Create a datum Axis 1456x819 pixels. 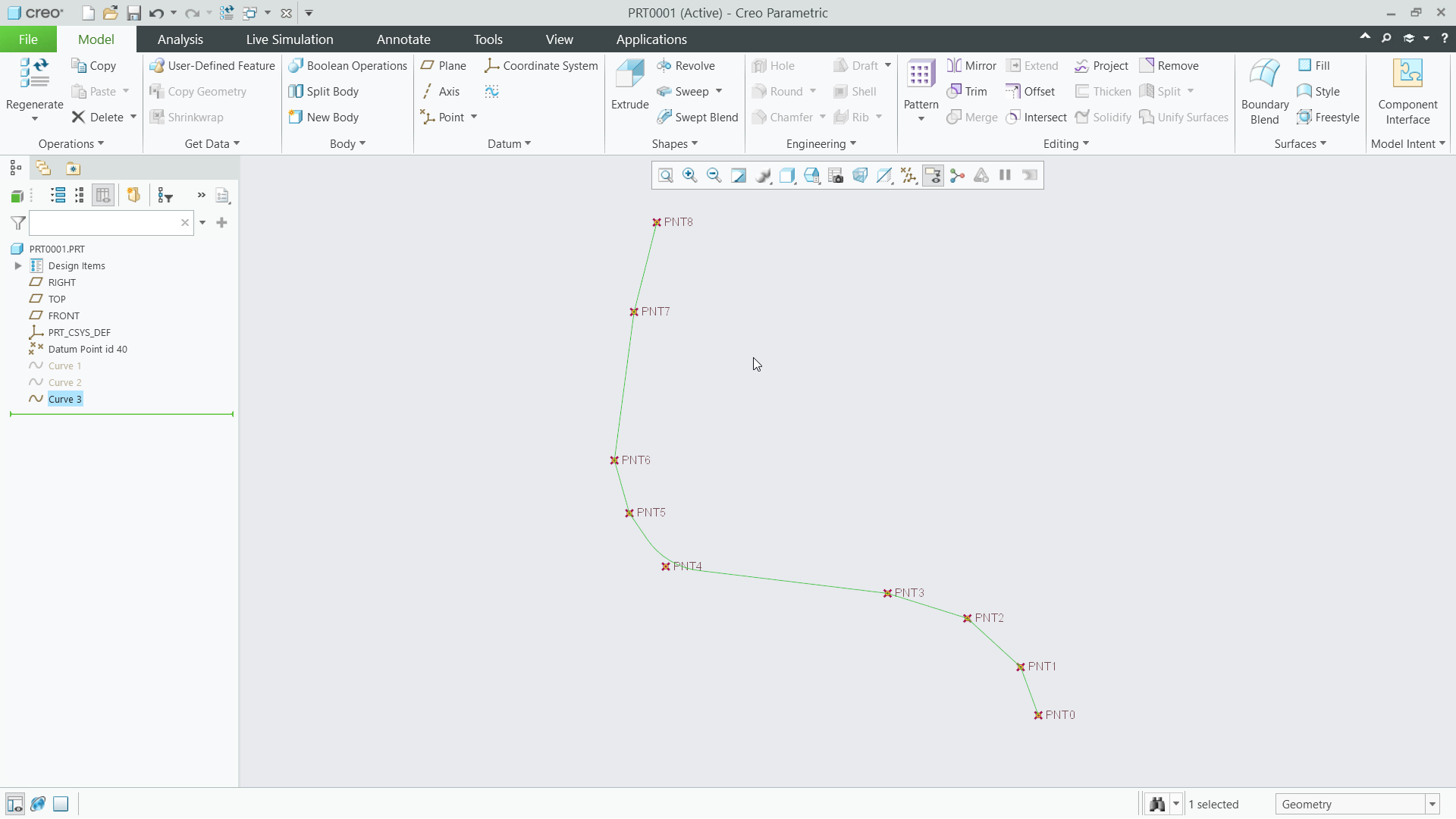441,92
